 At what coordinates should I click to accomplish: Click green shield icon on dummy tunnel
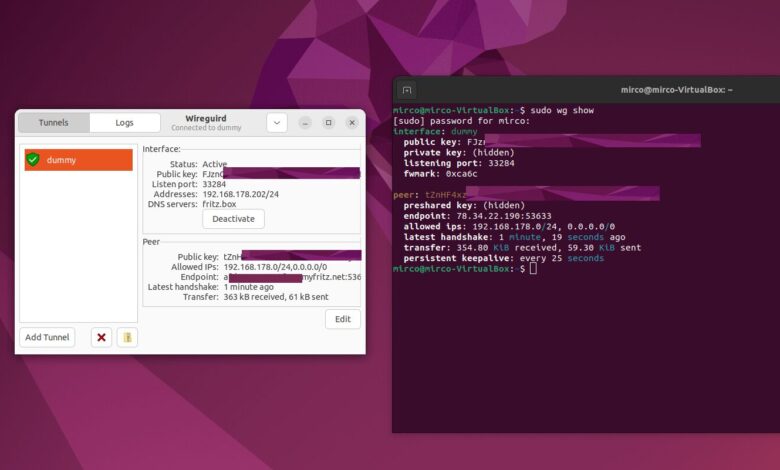33,160
